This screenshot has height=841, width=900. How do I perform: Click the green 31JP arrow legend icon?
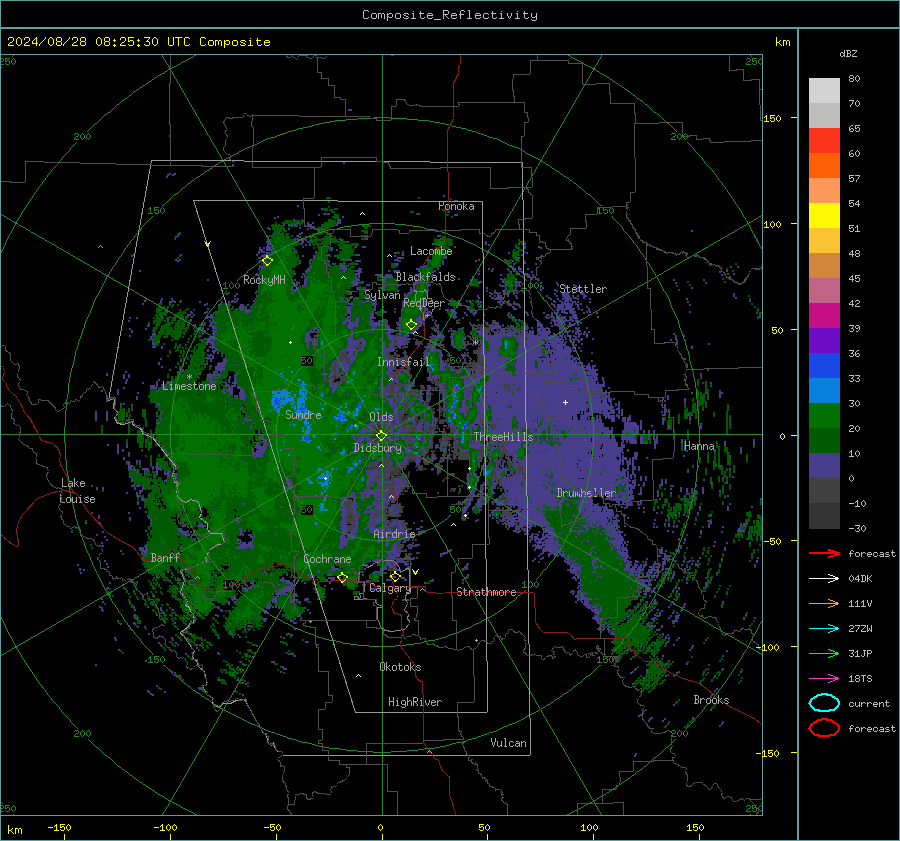coord(824,653)
